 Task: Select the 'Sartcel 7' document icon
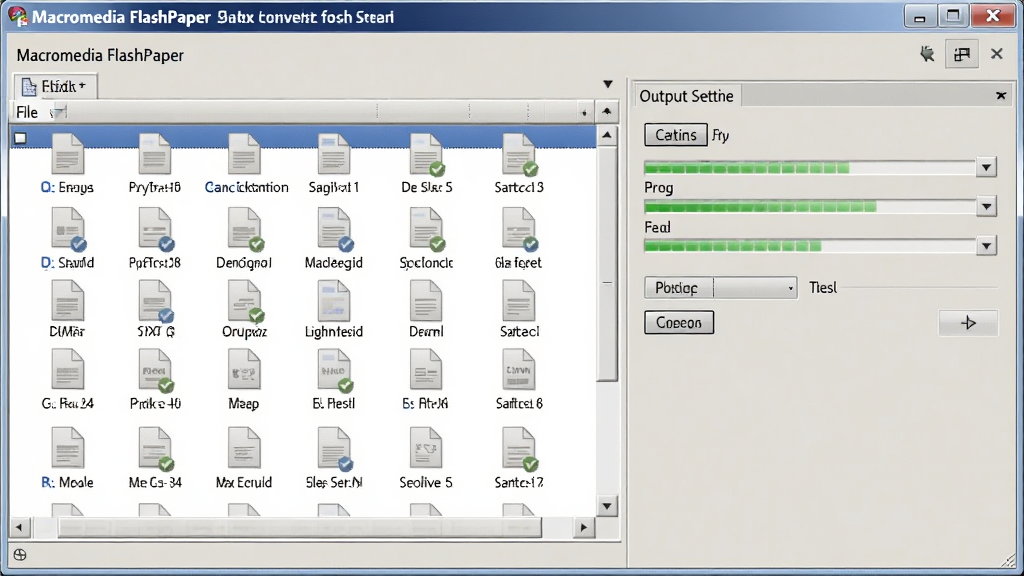coord(519,449)
